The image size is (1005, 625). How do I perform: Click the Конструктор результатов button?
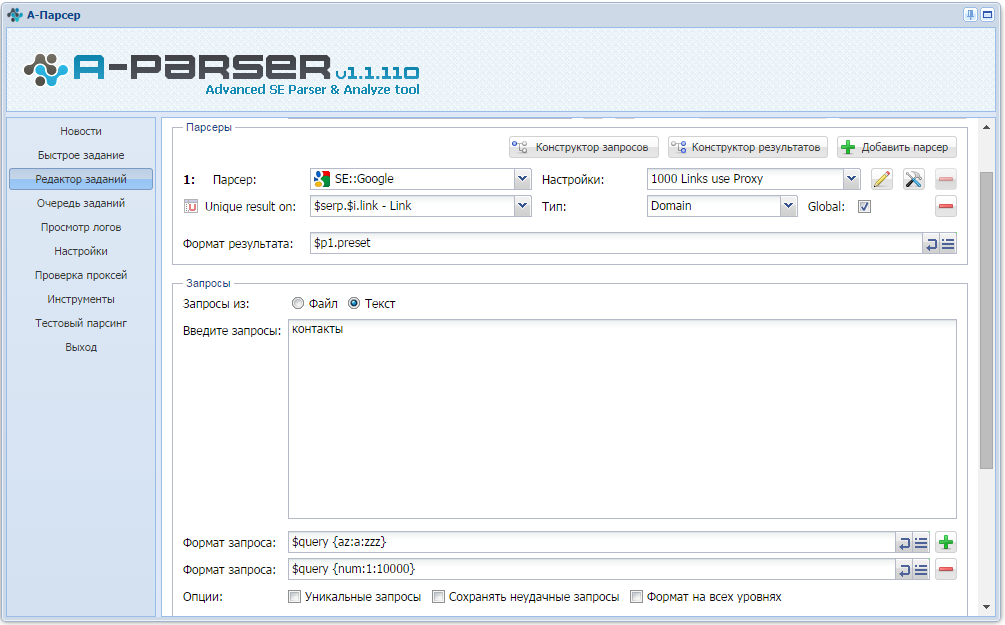[747, 147]
